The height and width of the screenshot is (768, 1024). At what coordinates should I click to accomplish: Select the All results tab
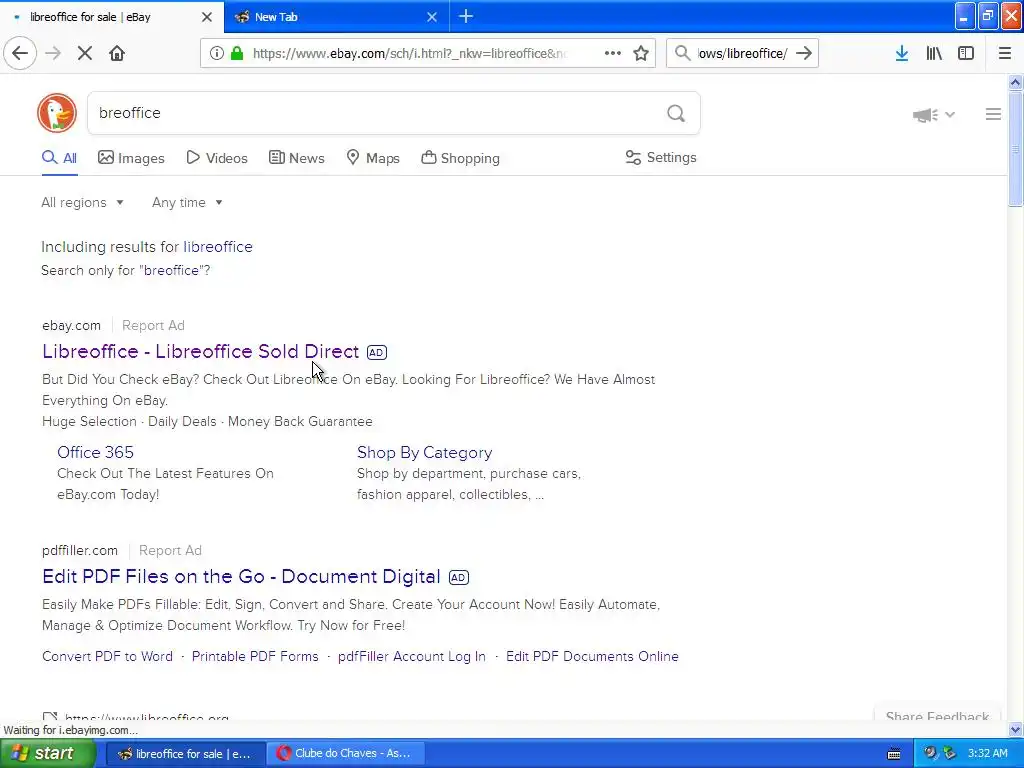pyautogui.click(x=59, y=158)
